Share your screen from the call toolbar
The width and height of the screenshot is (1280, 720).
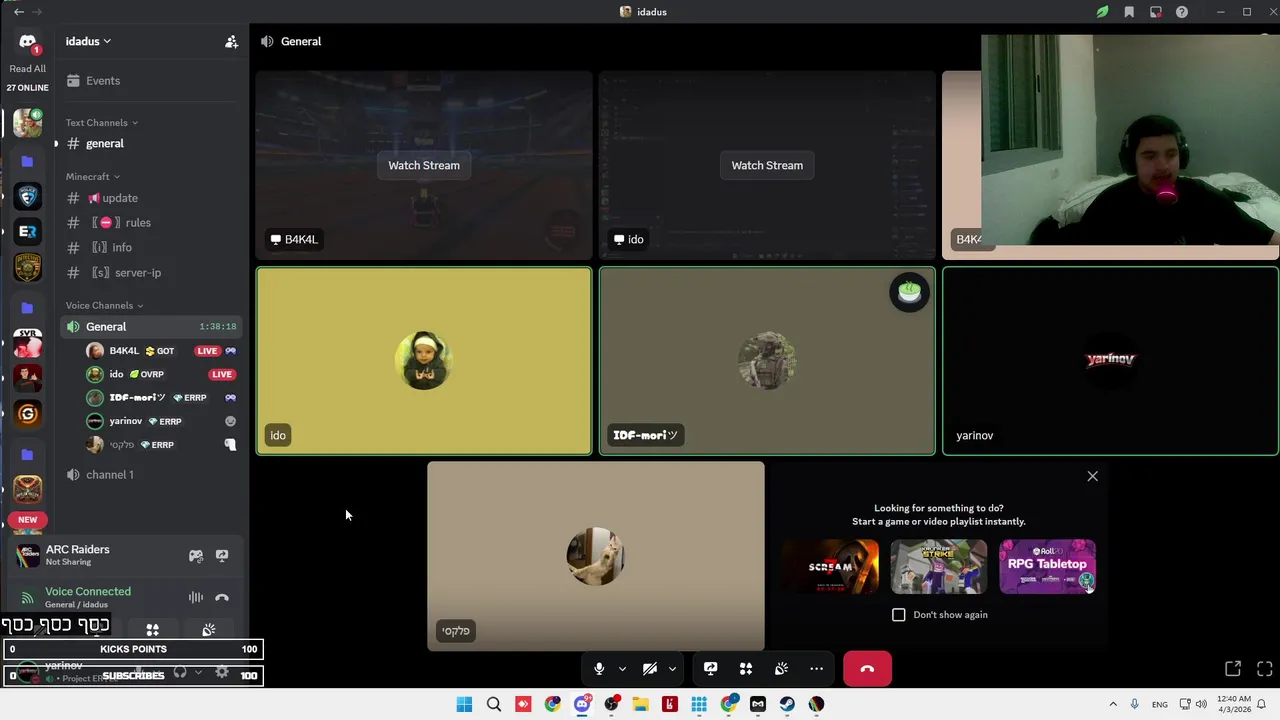click(x=710, y=669)
